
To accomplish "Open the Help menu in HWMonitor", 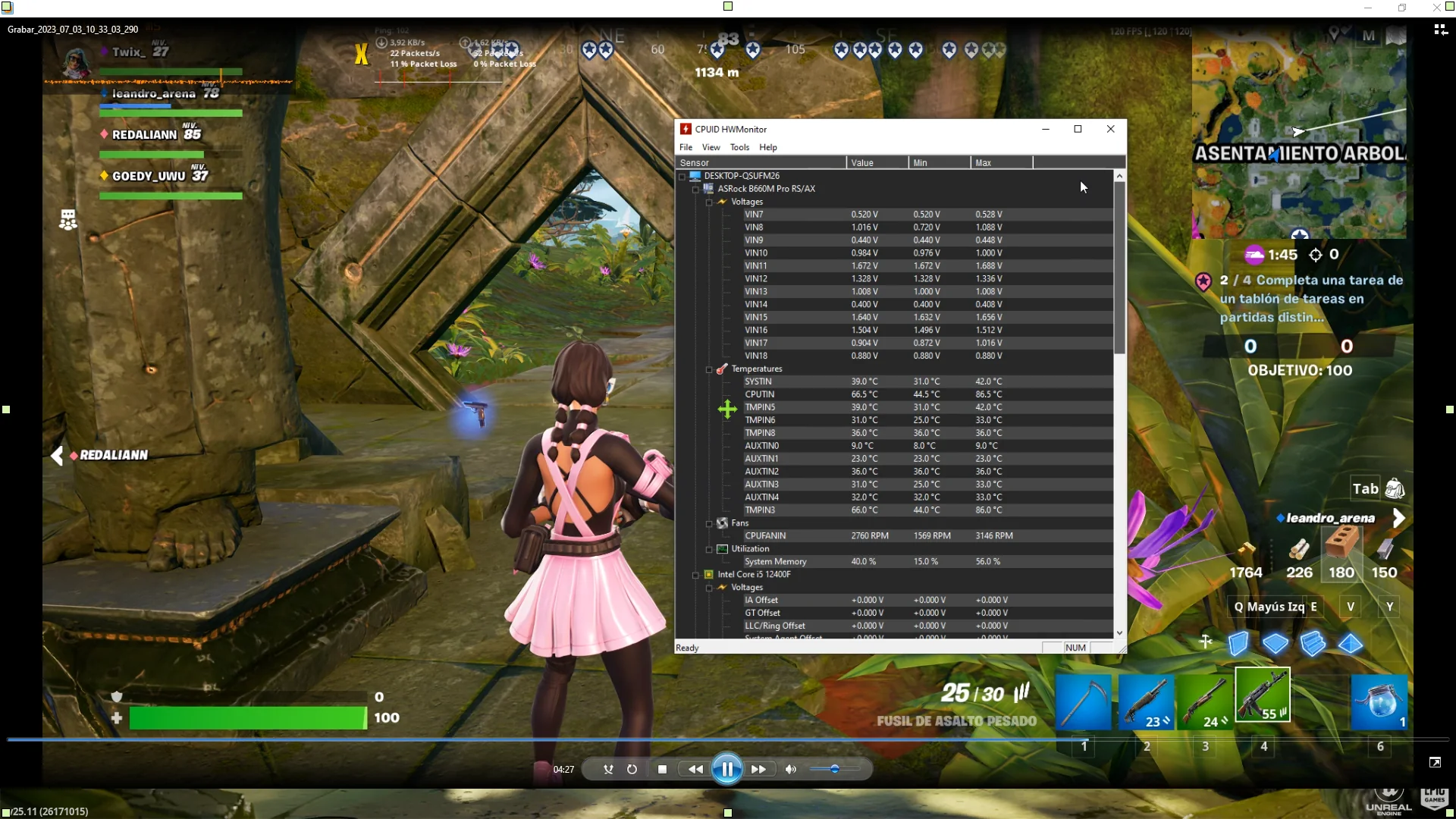I will click(x=768, y=147).
